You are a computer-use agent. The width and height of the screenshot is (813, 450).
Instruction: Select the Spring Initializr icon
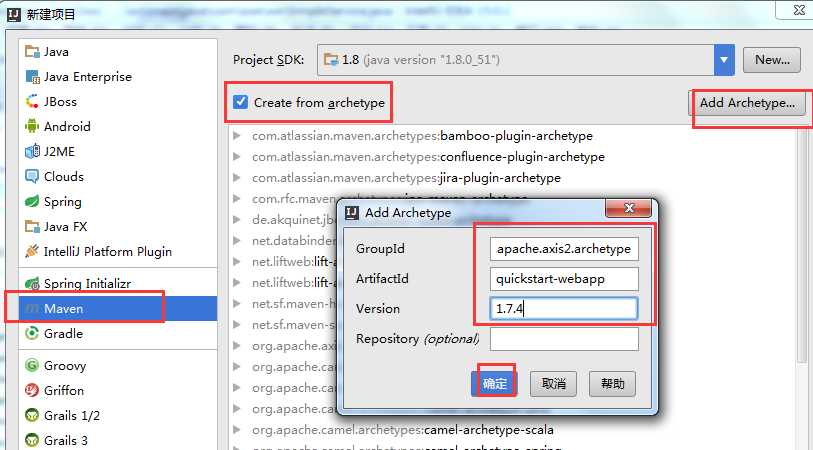[x=32, y=284]
